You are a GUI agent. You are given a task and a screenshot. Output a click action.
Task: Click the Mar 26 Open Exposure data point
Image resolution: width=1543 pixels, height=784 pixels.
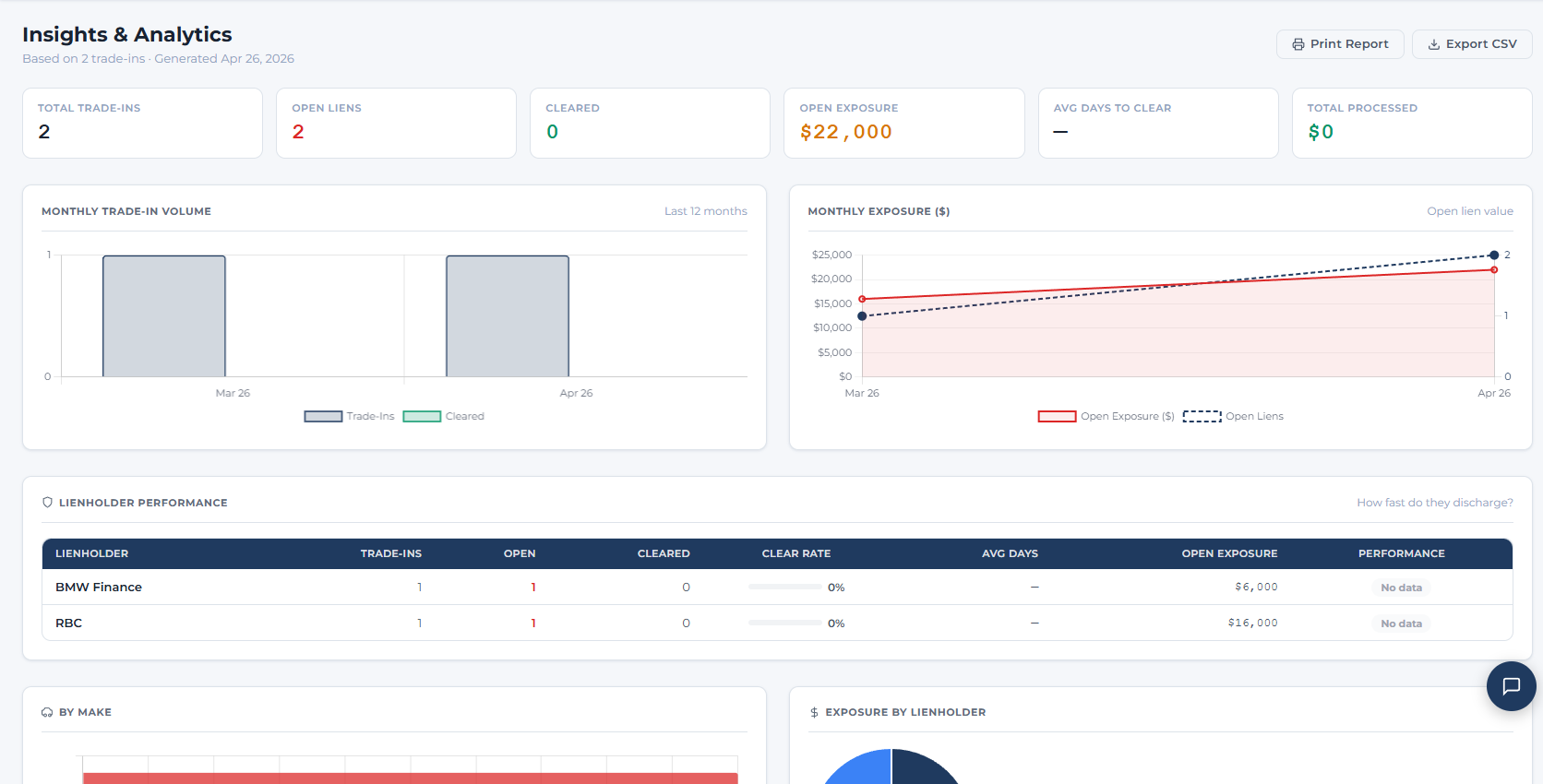(x=862, y=299)
